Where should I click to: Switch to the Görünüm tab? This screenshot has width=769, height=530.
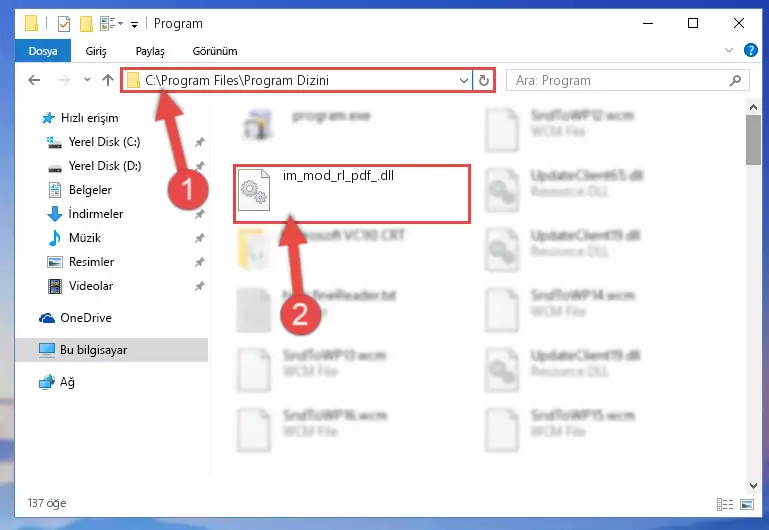click(x=215, y=51)
